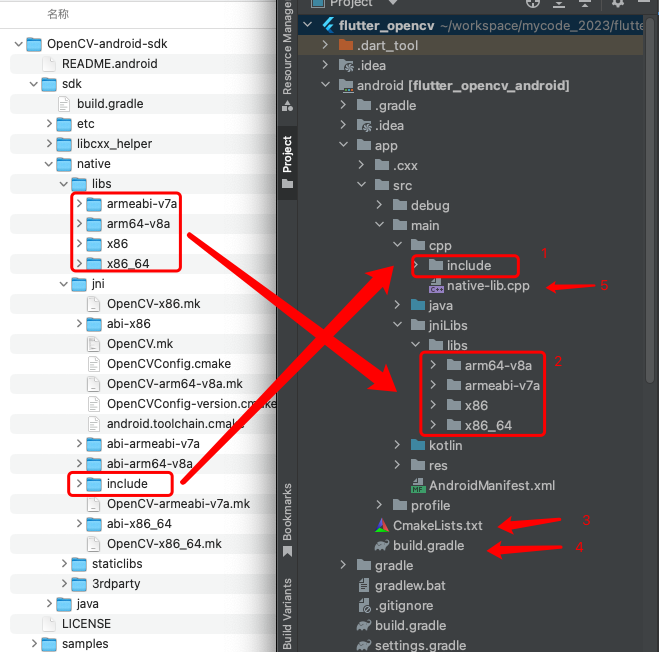Click the project tree vertical scrollbar

pyautogui.click(x=650, y=201)
